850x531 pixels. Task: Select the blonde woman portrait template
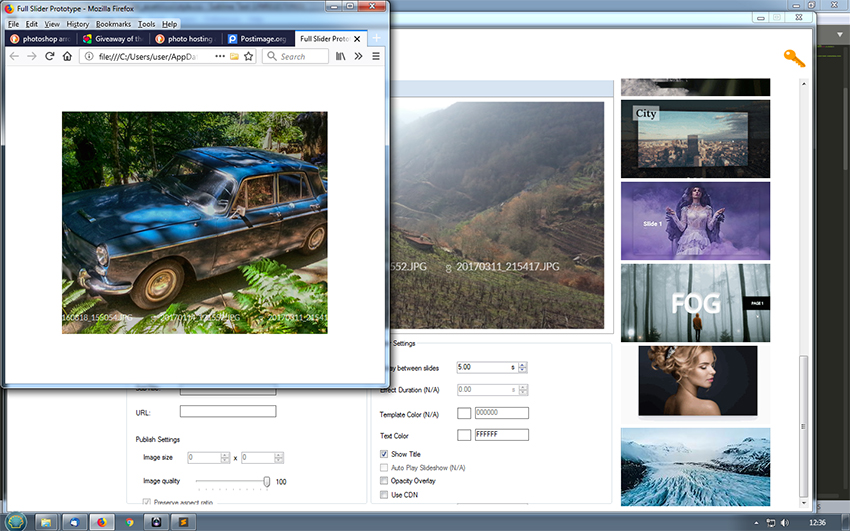697,382
